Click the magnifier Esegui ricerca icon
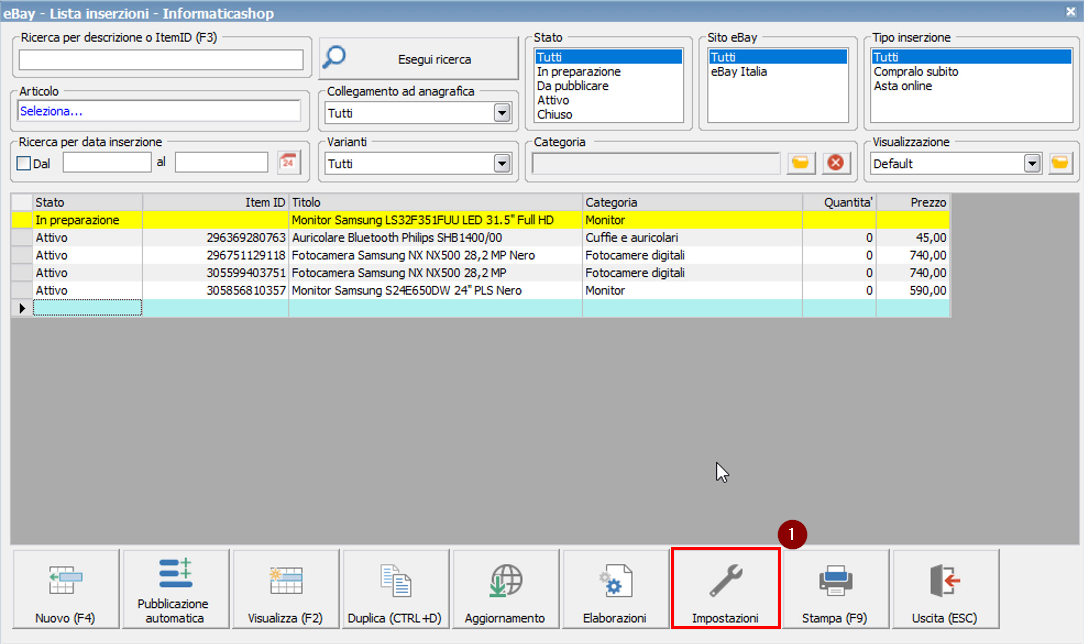 coord(335,58)
